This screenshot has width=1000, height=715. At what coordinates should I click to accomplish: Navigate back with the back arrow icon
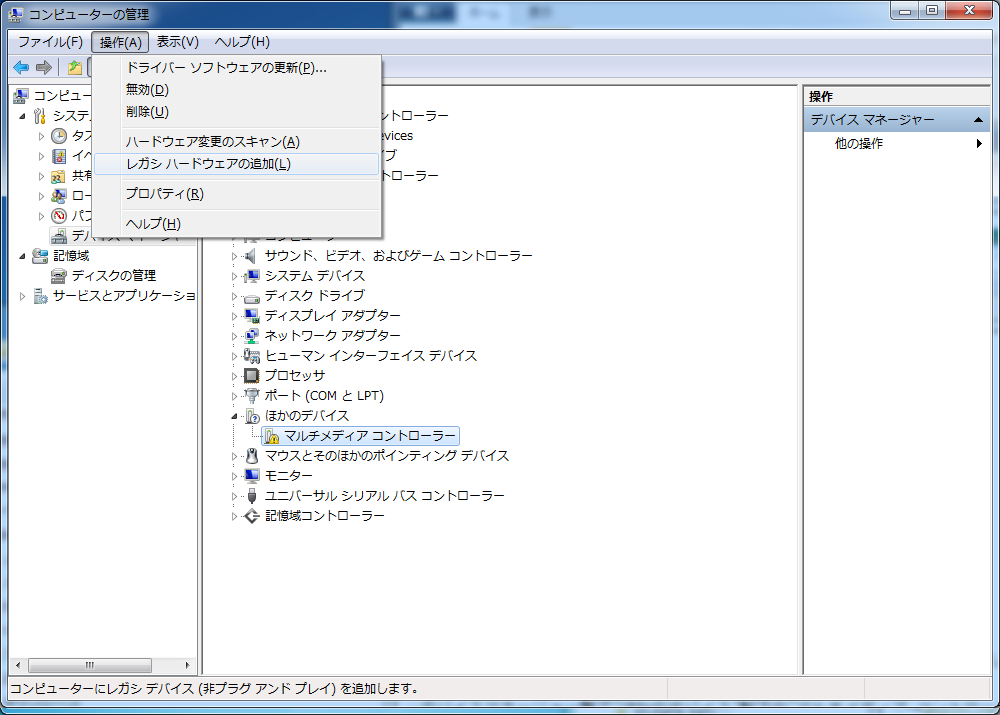[x=21, y=67]
